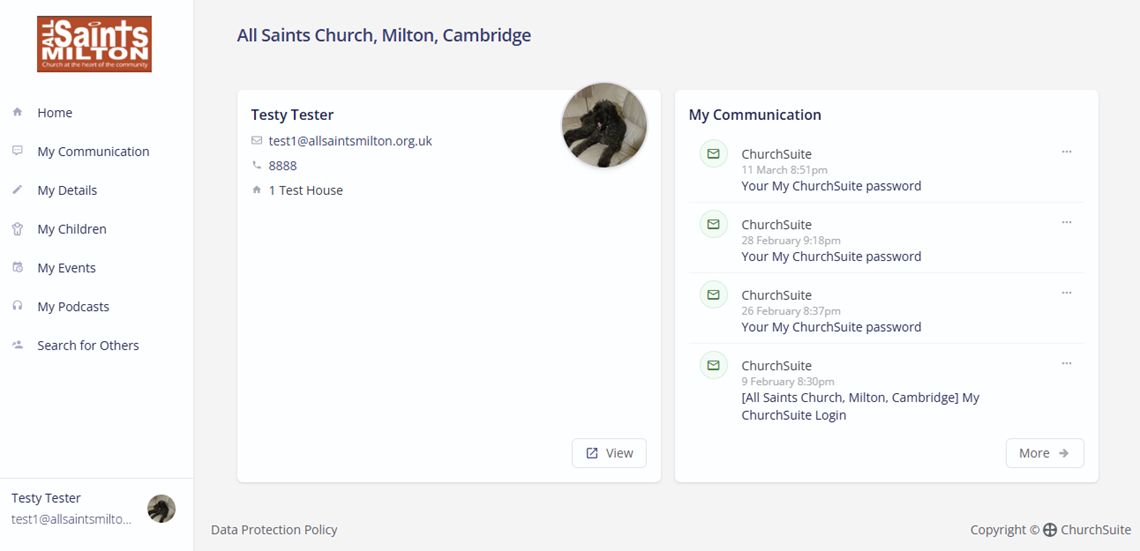Click the All Saints Milton logo
1140x551 pixels.
tap(94, 44)
